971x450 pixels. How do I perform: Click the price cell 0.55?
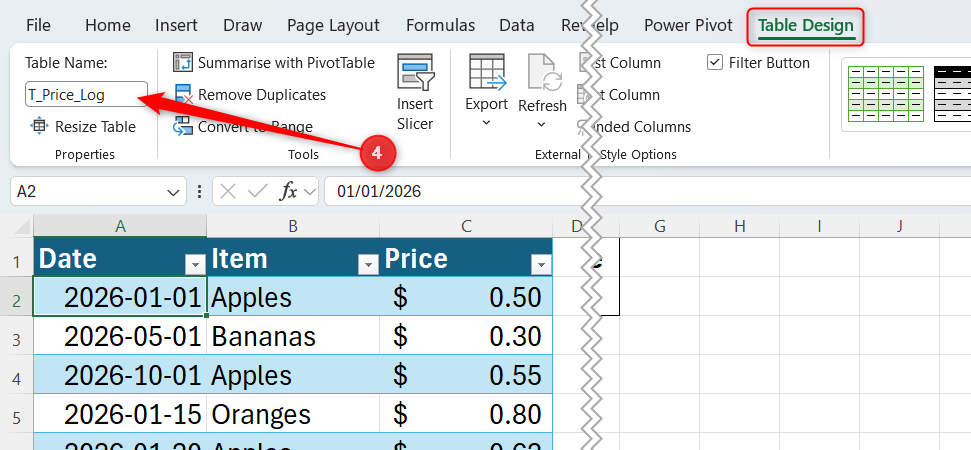click(466, 375)
